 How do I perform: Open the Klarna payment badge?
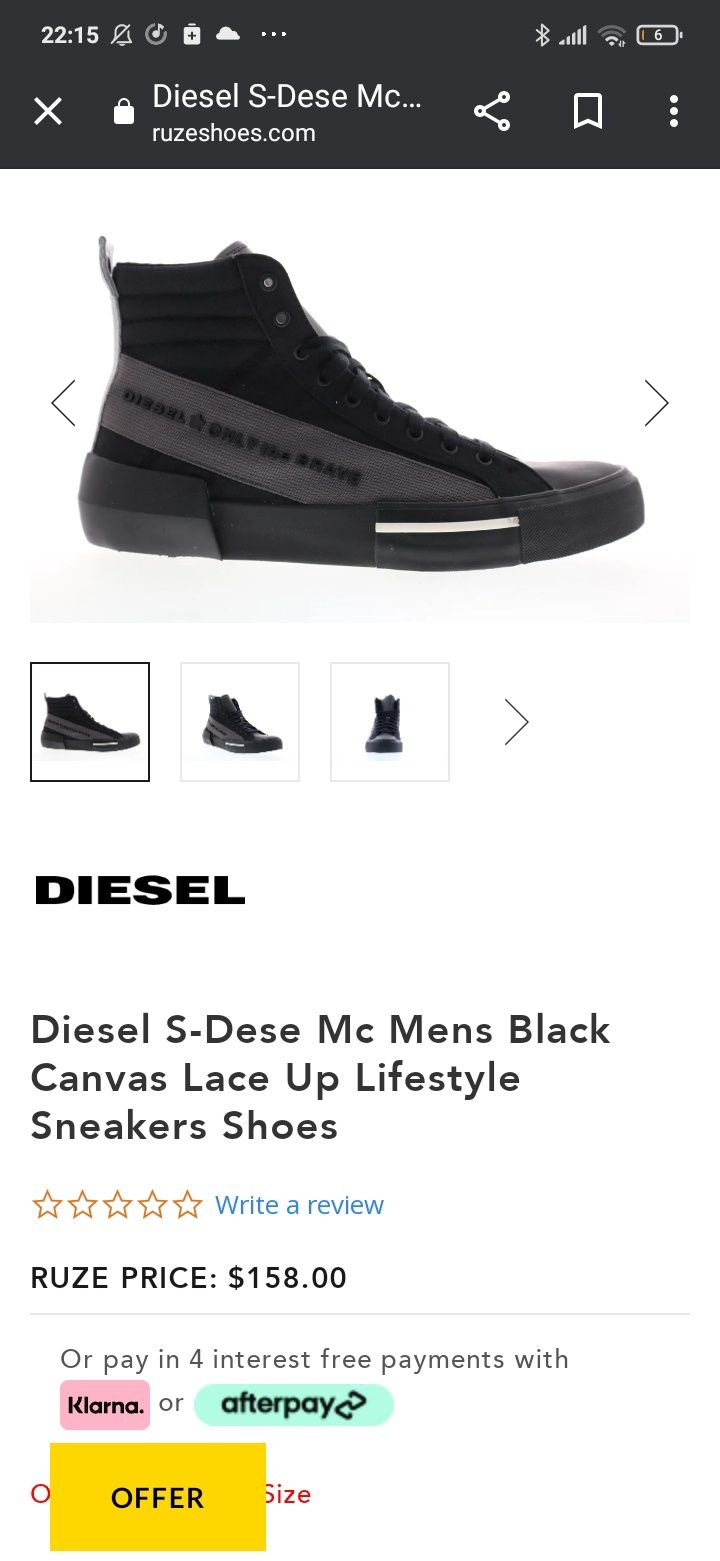click(x=105, y=1405)
